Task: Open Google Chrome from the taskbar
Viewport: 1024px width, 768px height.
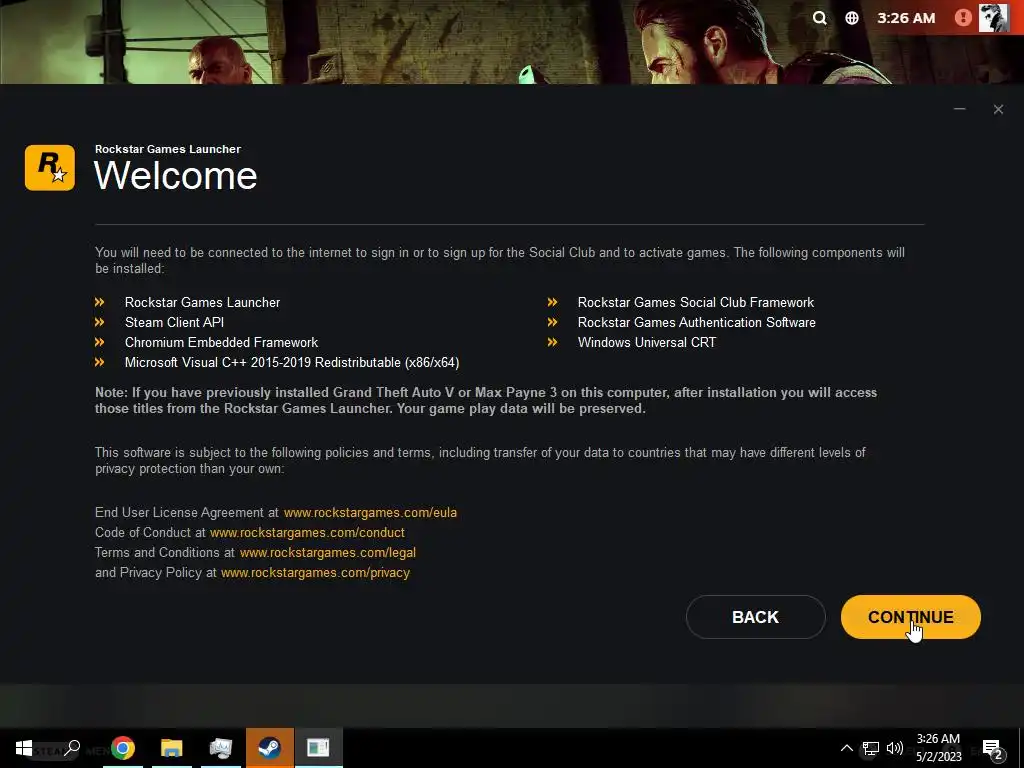Action: click(x=122, y=748)
